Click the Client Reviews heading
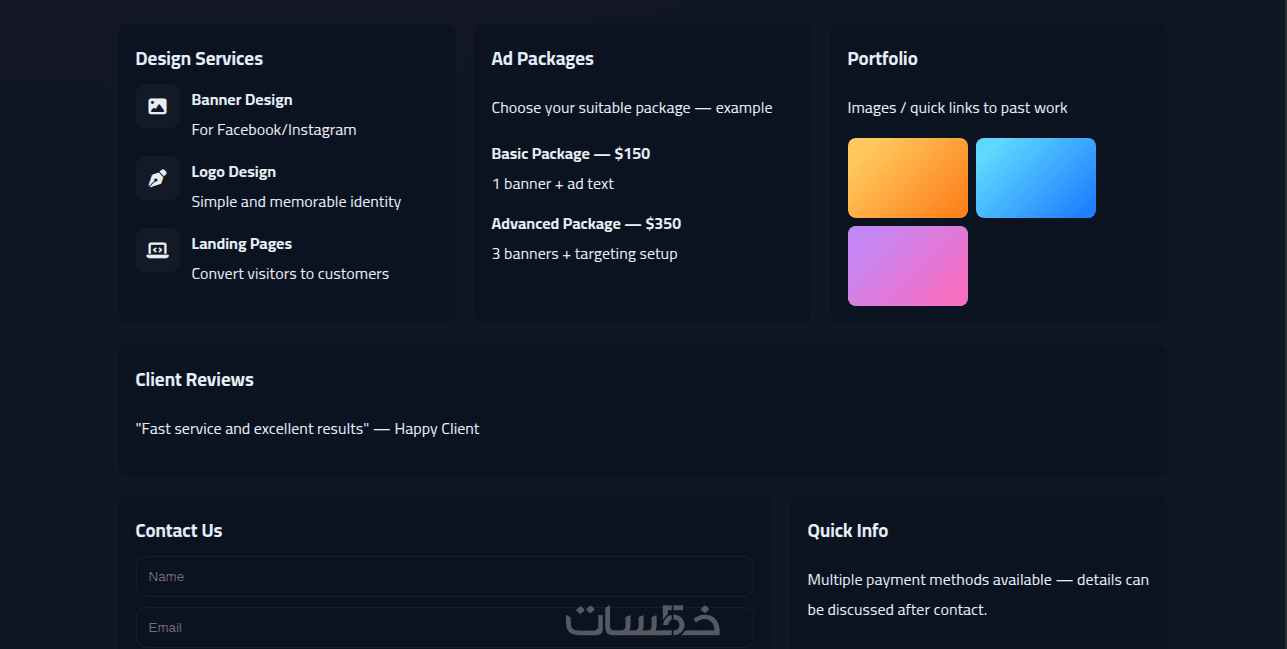The width and height of the screenshot is (1287, 649). pyautogui.click(x=194, y=380)
